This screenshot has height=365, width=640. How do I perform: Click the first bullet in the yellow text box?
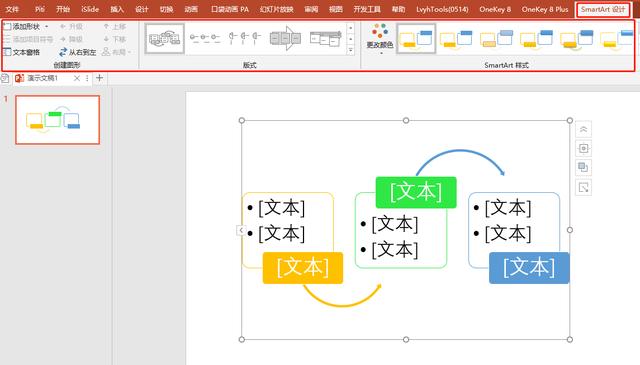tap(276, 208)
